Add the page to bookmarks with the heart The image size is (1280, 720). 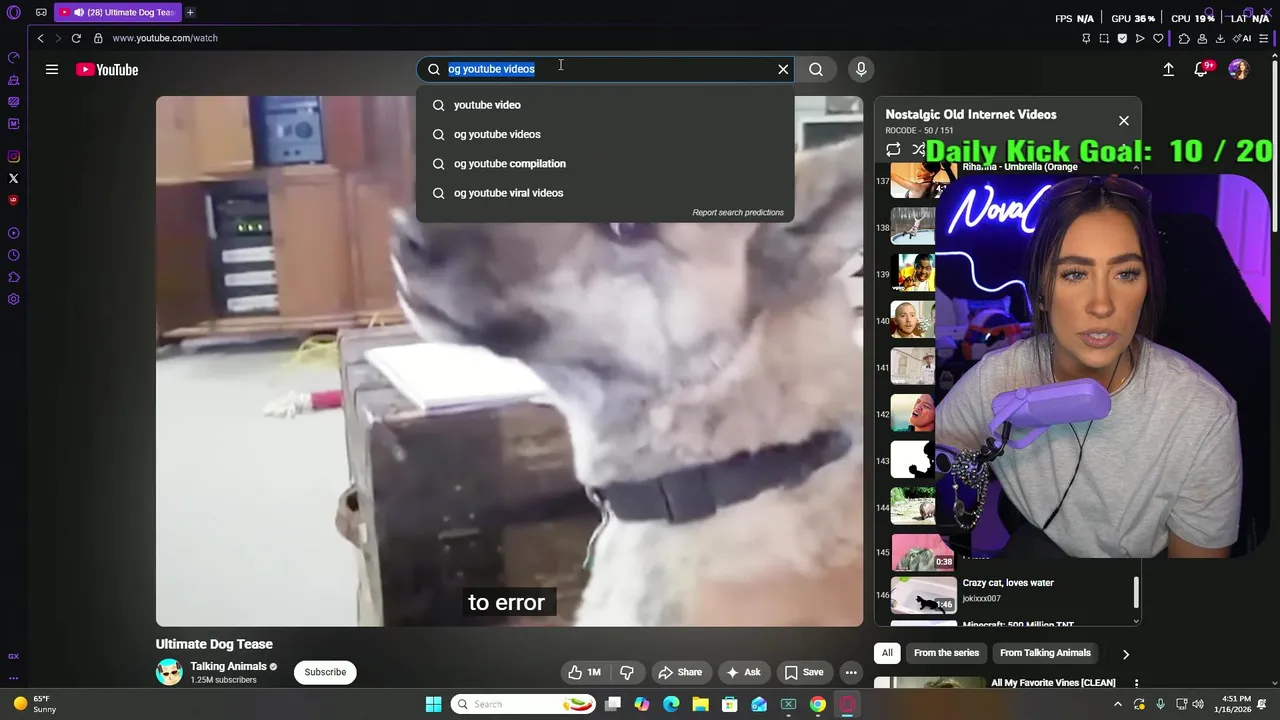click(x=1158, y=38)
